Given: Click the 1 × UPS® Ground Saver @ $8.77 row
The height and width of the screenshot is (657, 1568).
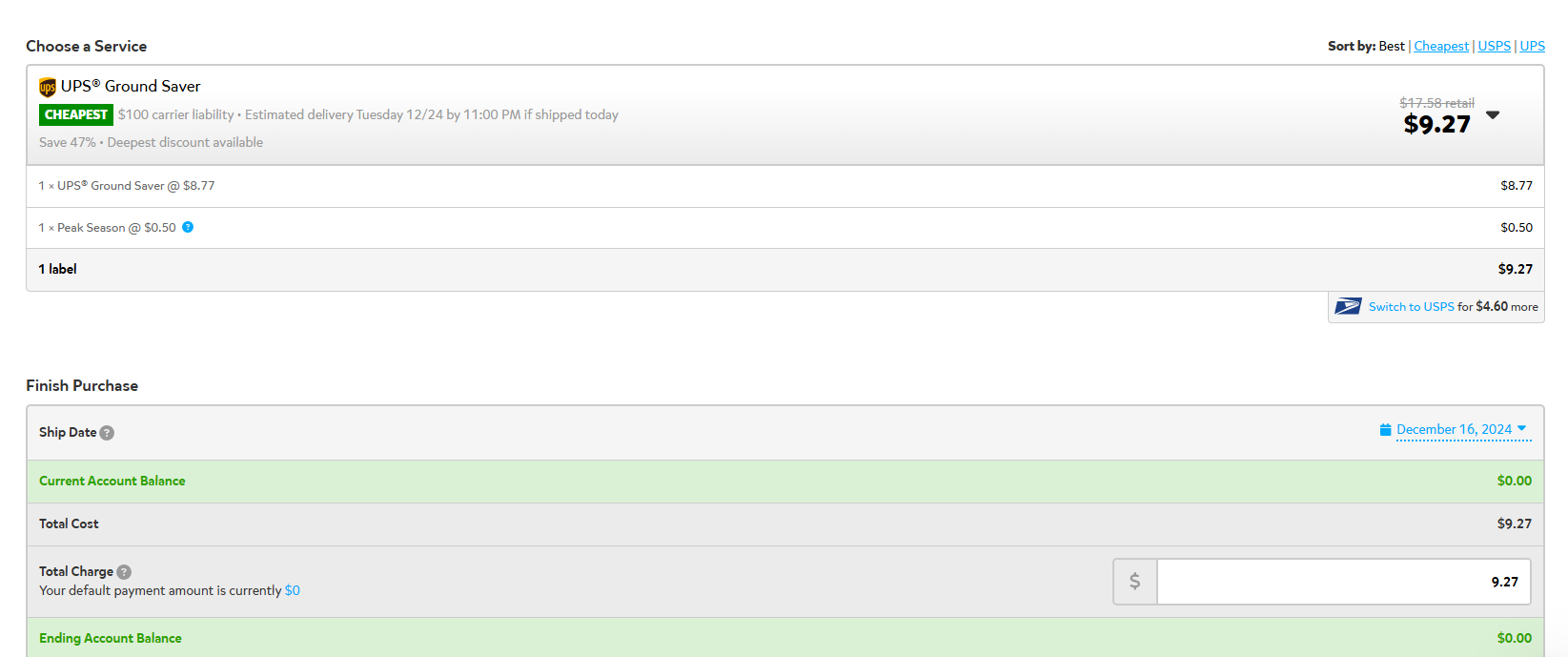Looking at the screenshot, I should [785, 186].
